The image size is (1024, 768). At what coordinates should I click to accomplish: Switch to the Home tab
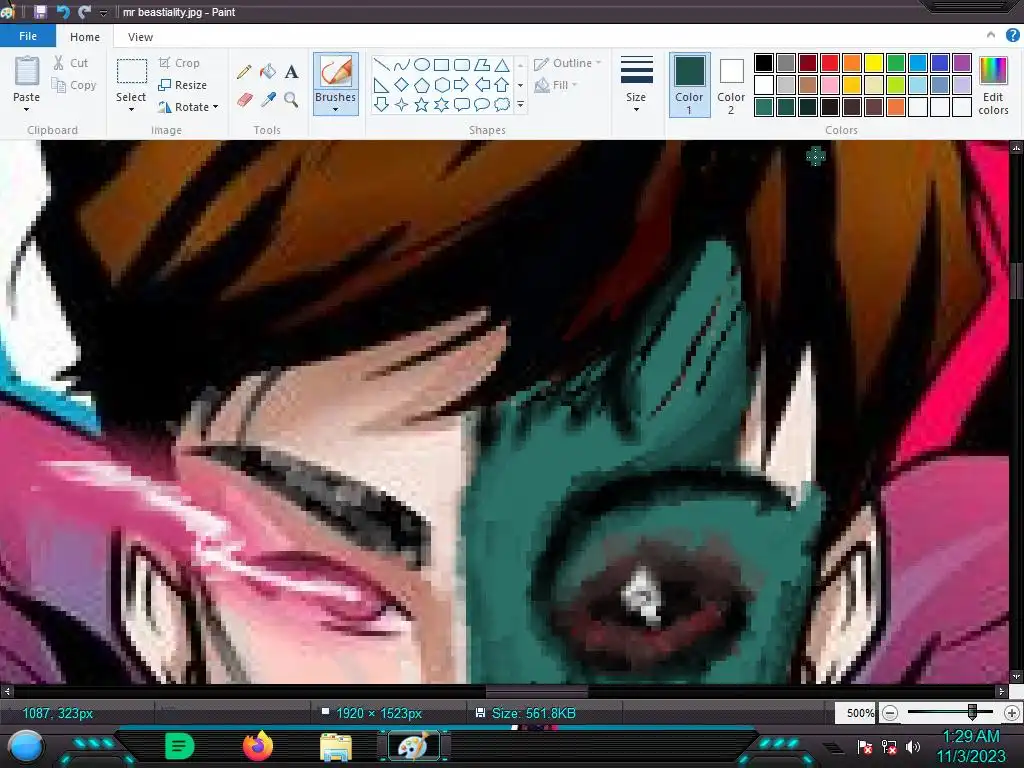tap(85, 37)
